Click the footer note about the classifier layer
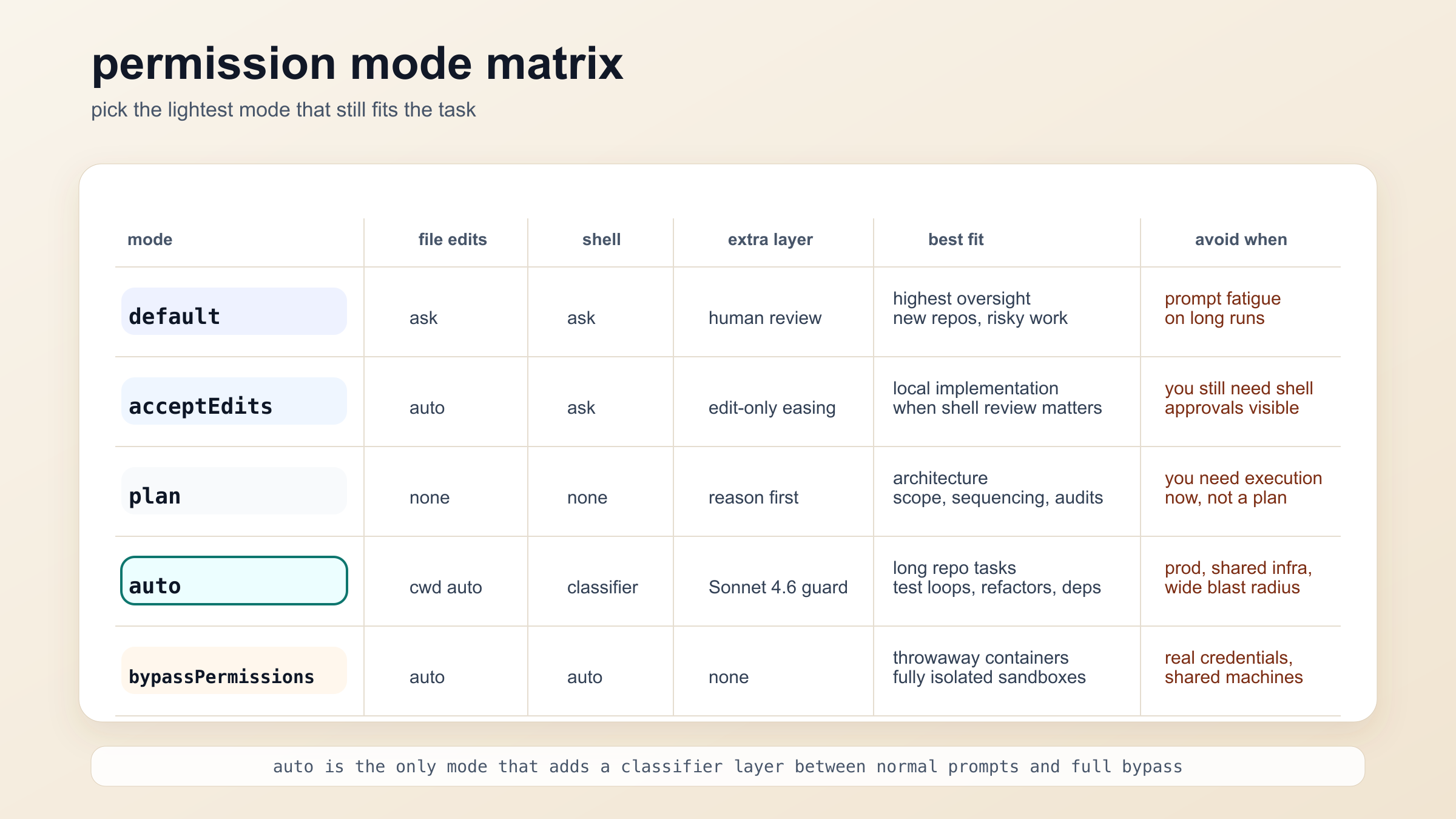The width and height of the screenshot is (1456, 819). pos(727,767)
